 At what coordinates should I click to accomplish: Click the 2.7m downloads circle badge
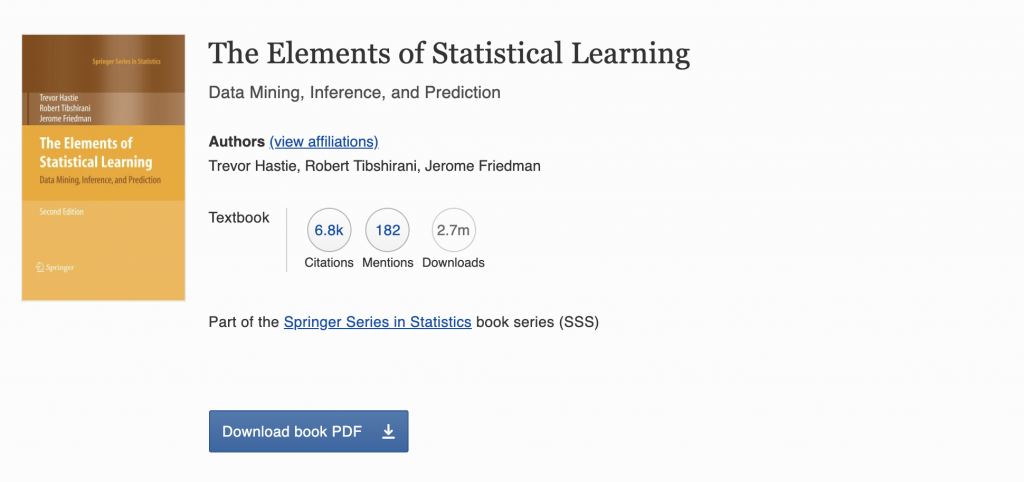453,230
